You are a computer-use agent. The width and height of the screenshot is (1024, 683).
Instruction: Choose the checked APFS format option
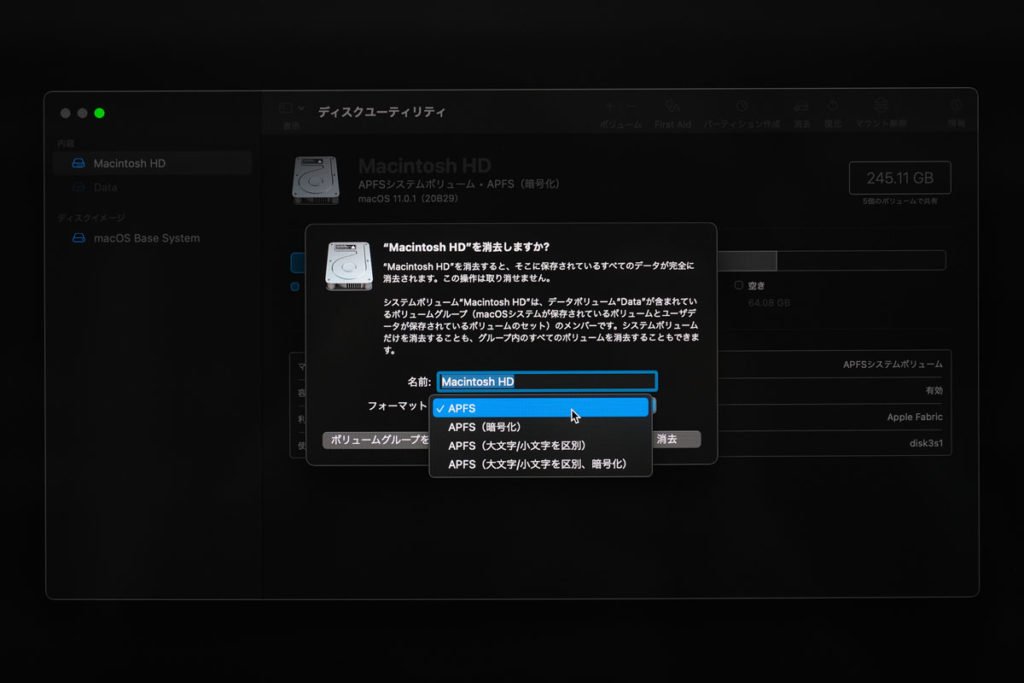click(x=541, y=408)
